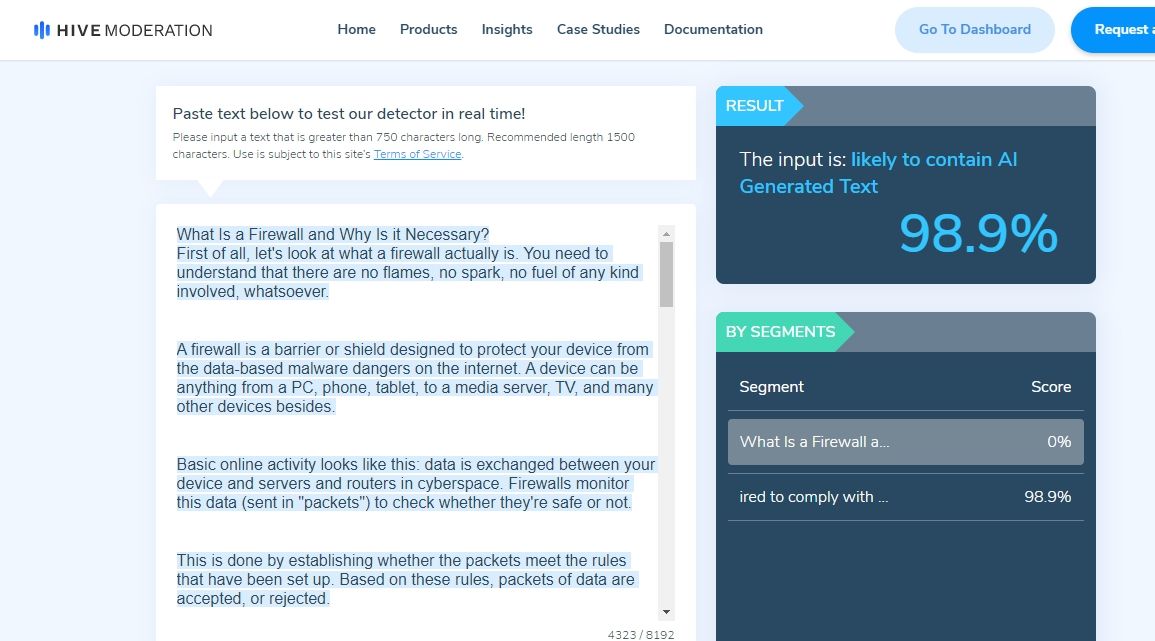The image size is (1155, 641).
Task: Select the 'What Is a Firewall a...' segment row
Action: click(x=905, y=441)
